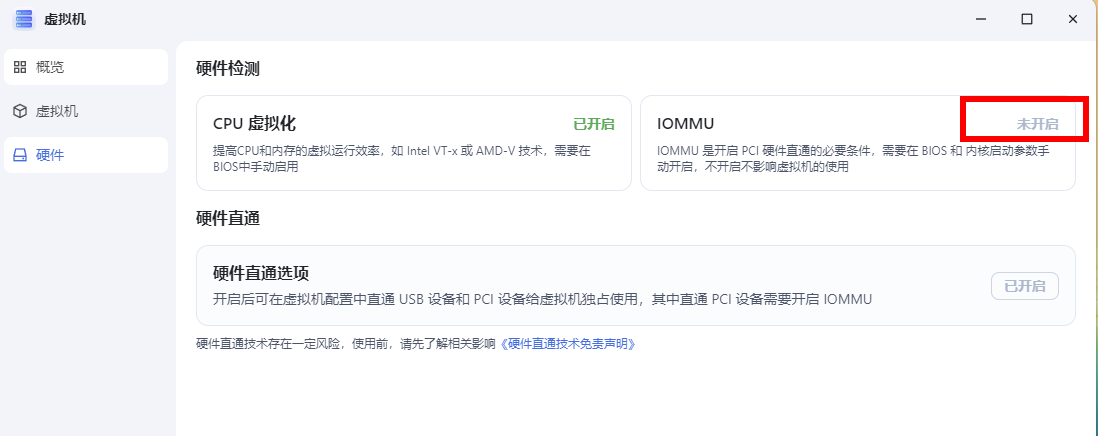
Task: Open the 《硬件直通技术免责声明》 link
Action: pyautogui.click(x=568, y=344)
